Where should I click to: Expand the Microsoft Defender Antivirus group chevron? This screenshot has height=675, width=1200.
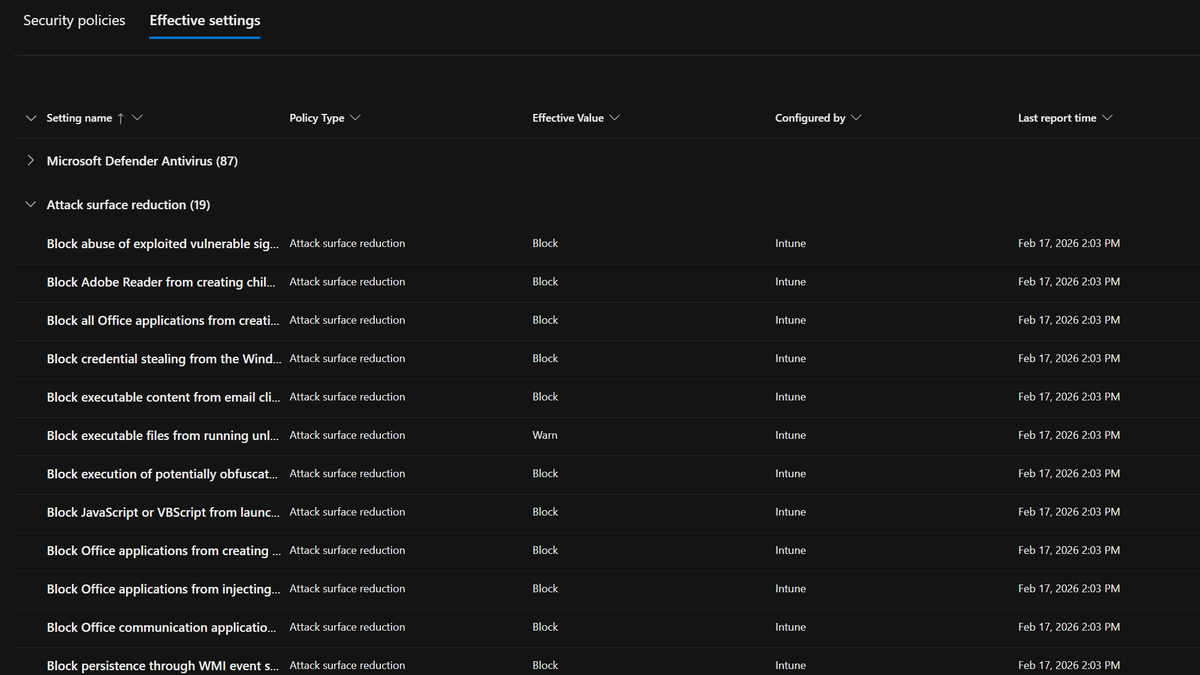click(31, 160)
